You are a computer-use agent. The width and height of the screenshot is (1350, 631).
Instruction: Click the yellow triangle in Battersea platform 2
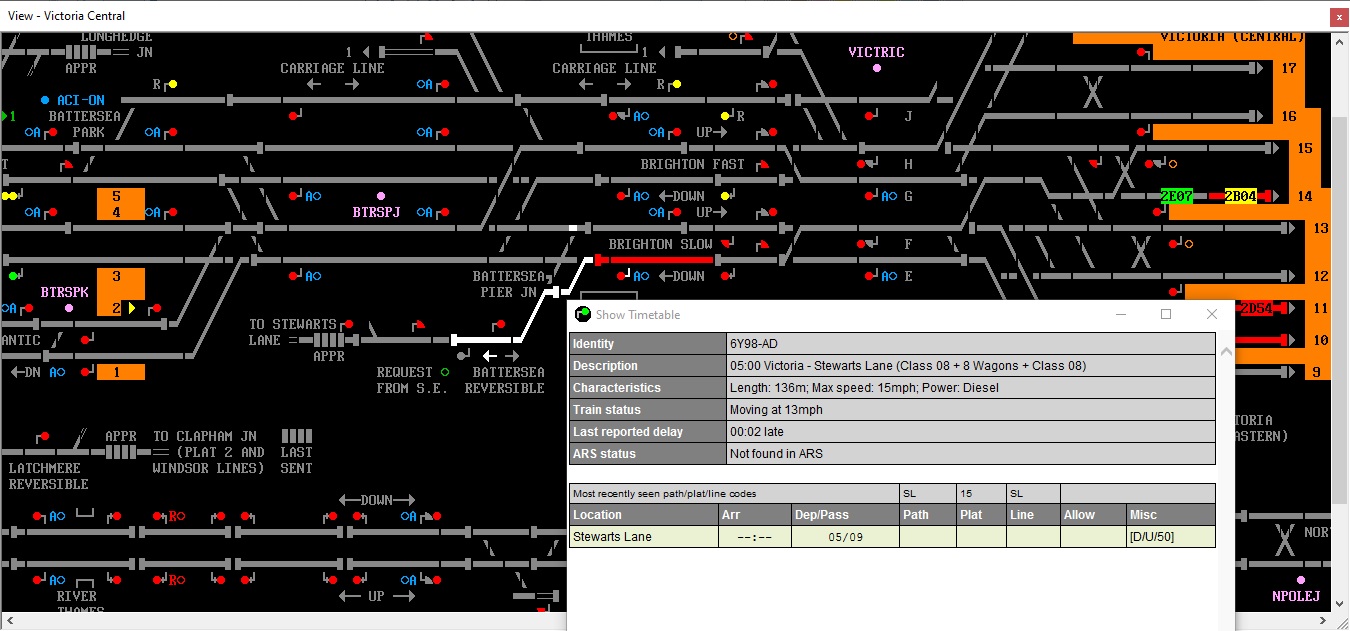132,308
